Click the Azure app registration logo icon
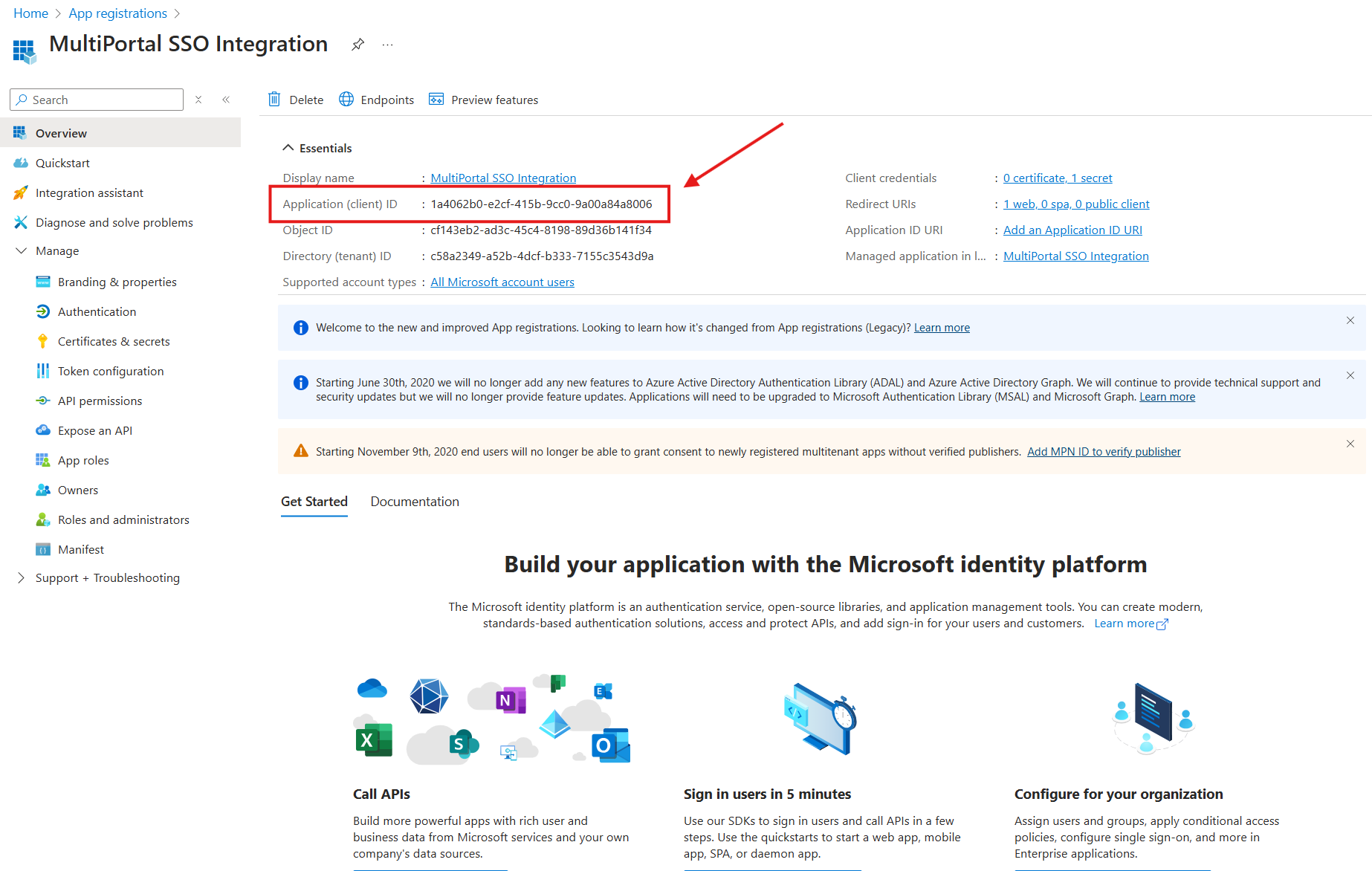Viewport: 1372px width, 871px height. (x=25, y=51)
